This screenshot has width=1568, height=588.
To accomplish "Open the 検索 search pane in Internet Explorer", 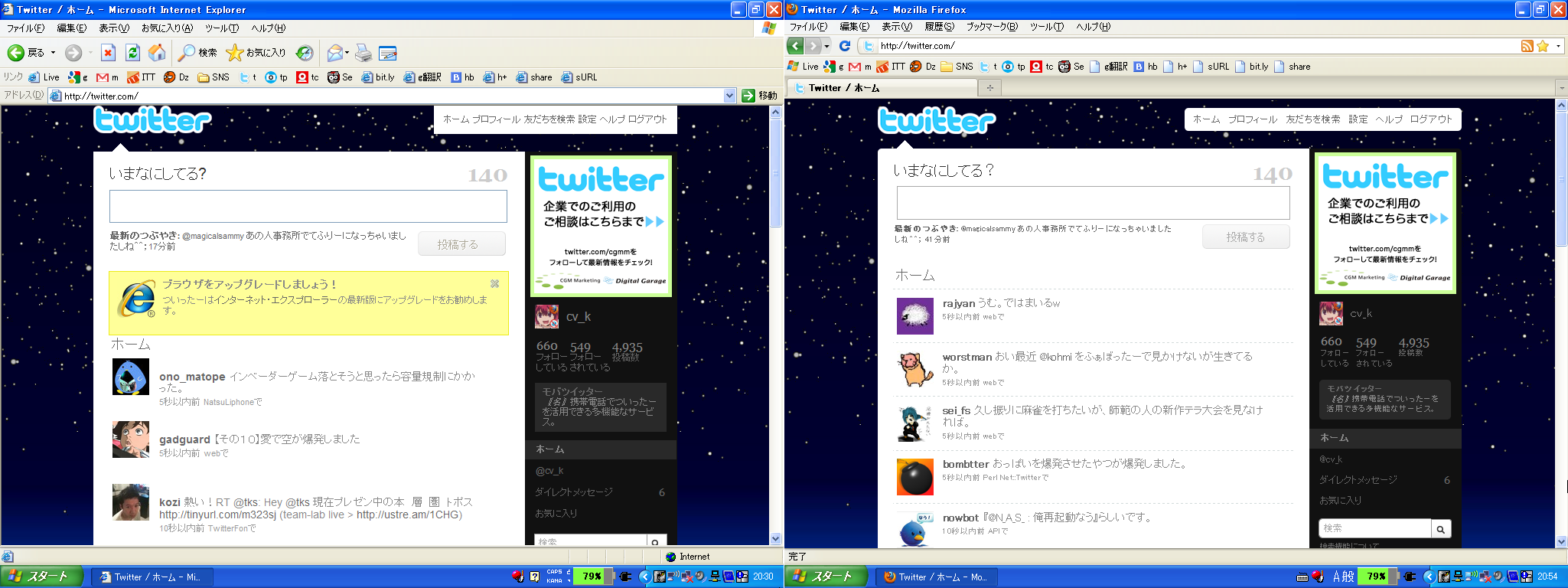I will tap(197, 53).
